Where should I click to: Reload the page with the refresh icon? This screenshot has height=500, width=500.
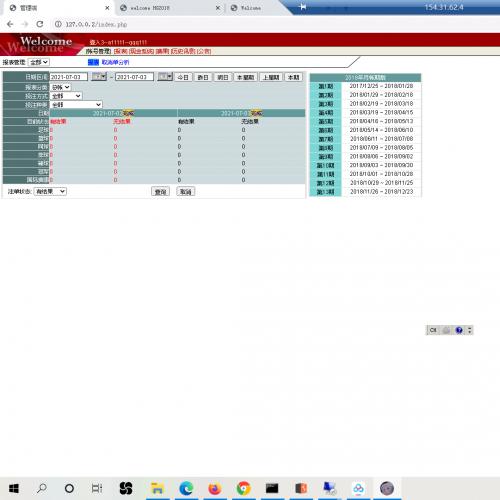point(40,24)
